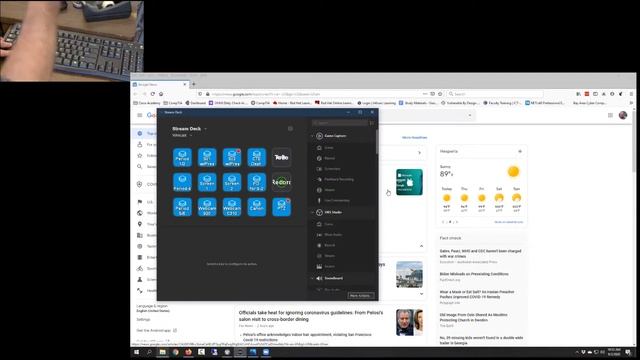Open Stream Deck settings gear
This screenshot has width=640, height=360.
click(290, 129)
